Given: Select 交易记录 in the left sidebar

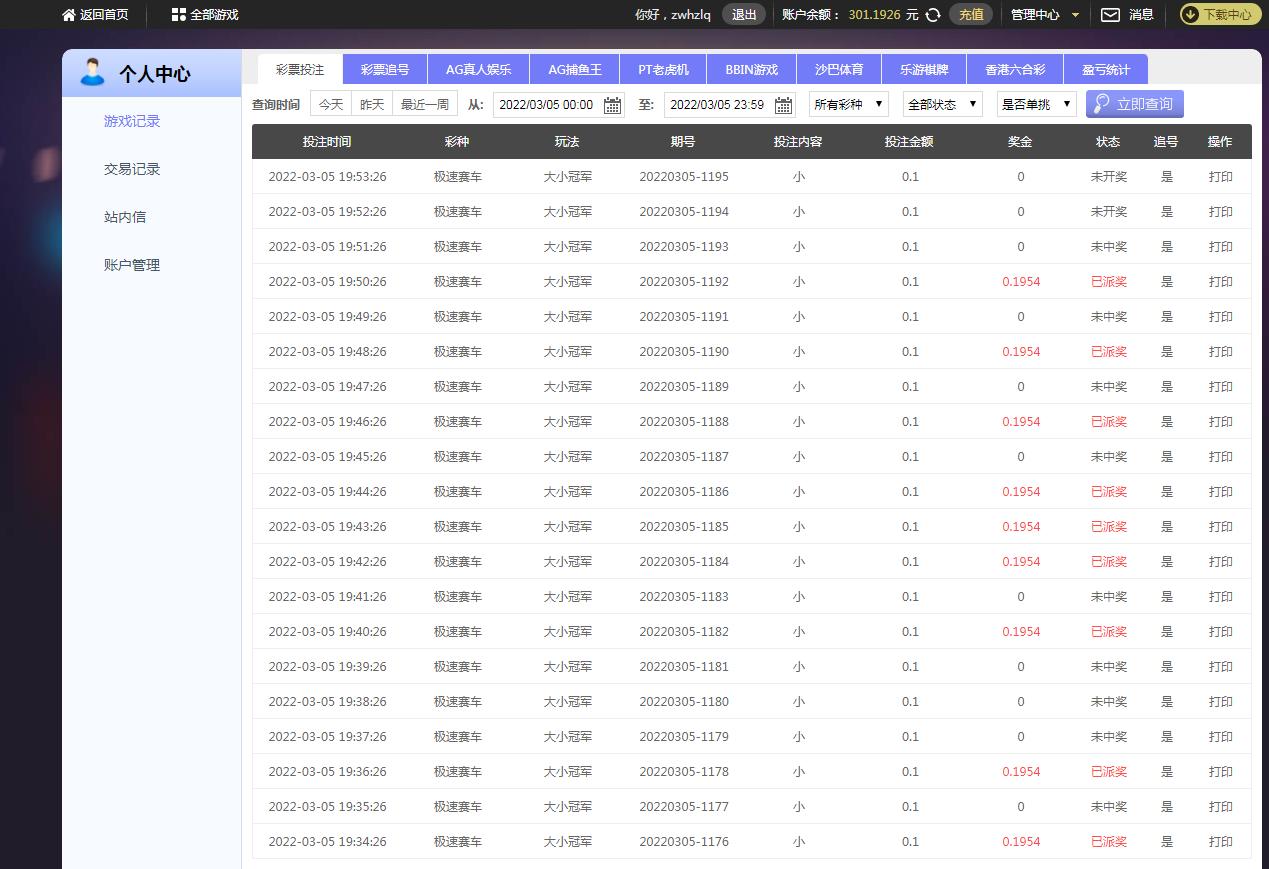Looking at the screenshot, I should coord(132,169).
